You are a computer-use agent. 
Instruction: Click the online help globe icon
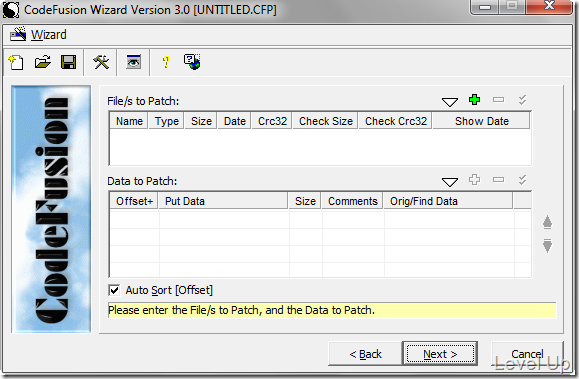click(192, 62)
